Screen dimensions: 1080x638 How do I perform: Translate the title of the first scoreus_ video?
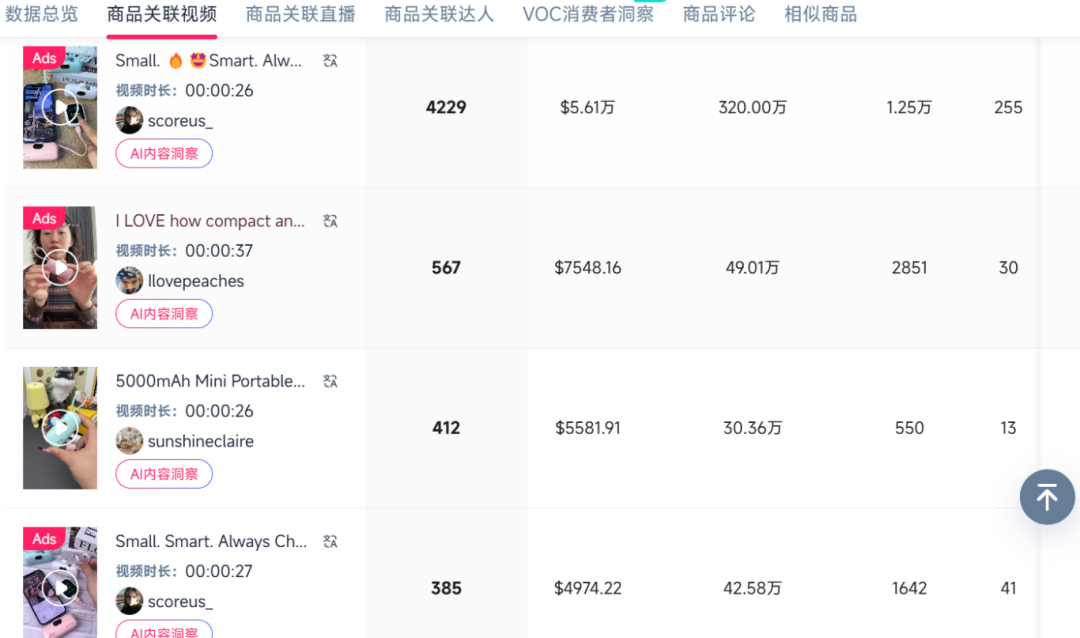[330, 60]
